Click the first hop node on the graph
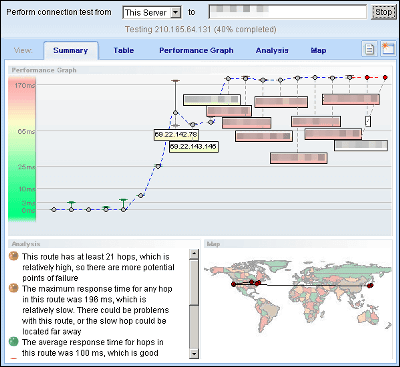This screenshot has width=400, height=367. point(54,210)
